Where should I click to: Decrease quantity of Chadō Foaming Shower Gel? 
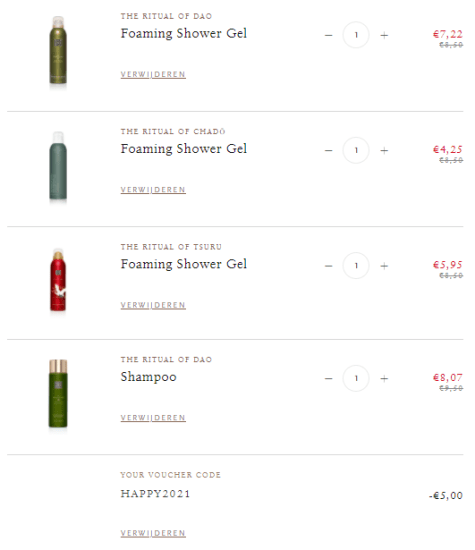[328, 150]
